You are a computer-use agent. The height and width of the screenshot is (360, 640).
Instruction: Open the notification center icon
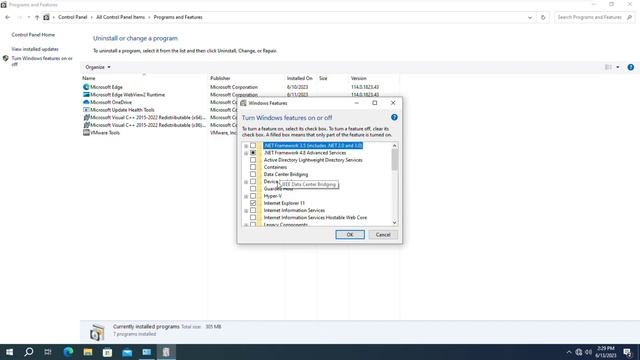pyautogui.click(x=628, y=352)
